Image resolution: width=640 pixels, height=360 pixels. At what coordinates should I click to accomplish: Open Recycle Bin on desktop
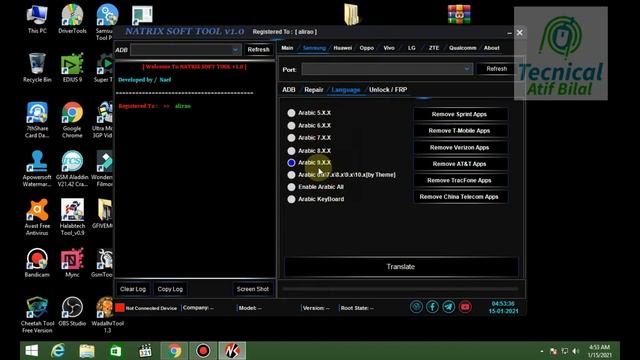tap(37, 67)
